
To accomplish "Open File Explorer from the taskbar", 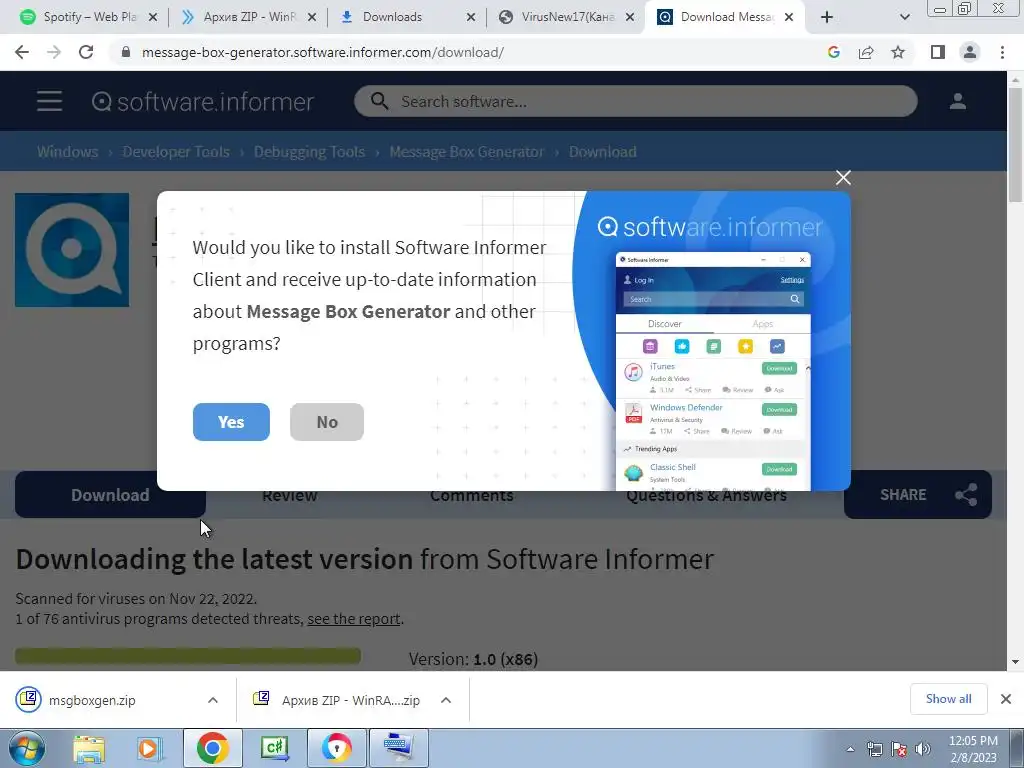I will 89,748.
